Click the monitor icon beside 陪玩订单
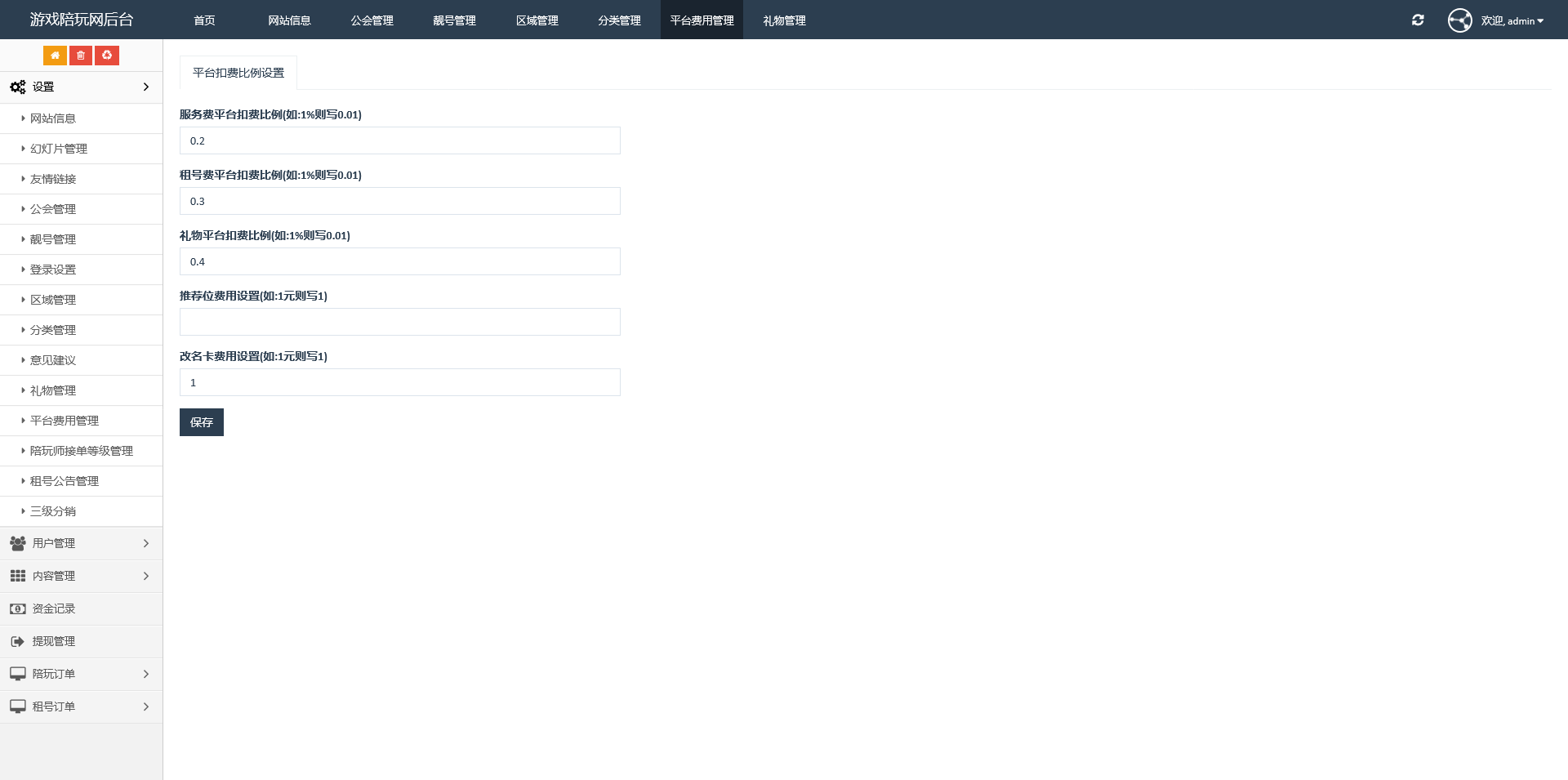The height and width of the screenshot is (780, 1568). (18, 674)
